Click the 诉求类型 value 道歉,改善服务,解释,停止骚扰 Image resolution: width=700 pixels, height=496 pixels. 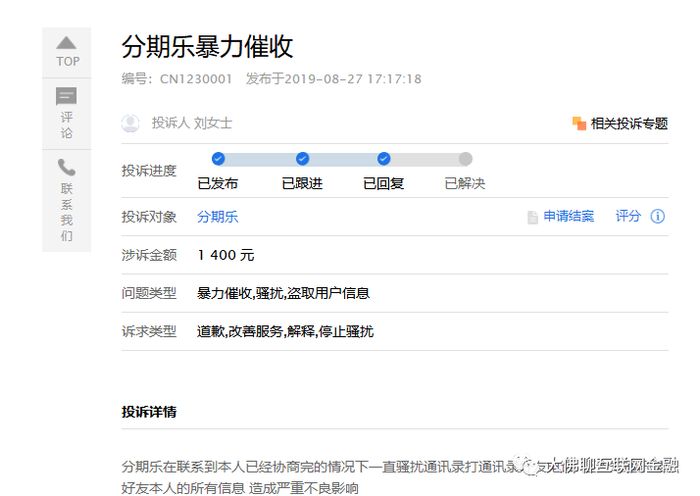tap(285, 332)
